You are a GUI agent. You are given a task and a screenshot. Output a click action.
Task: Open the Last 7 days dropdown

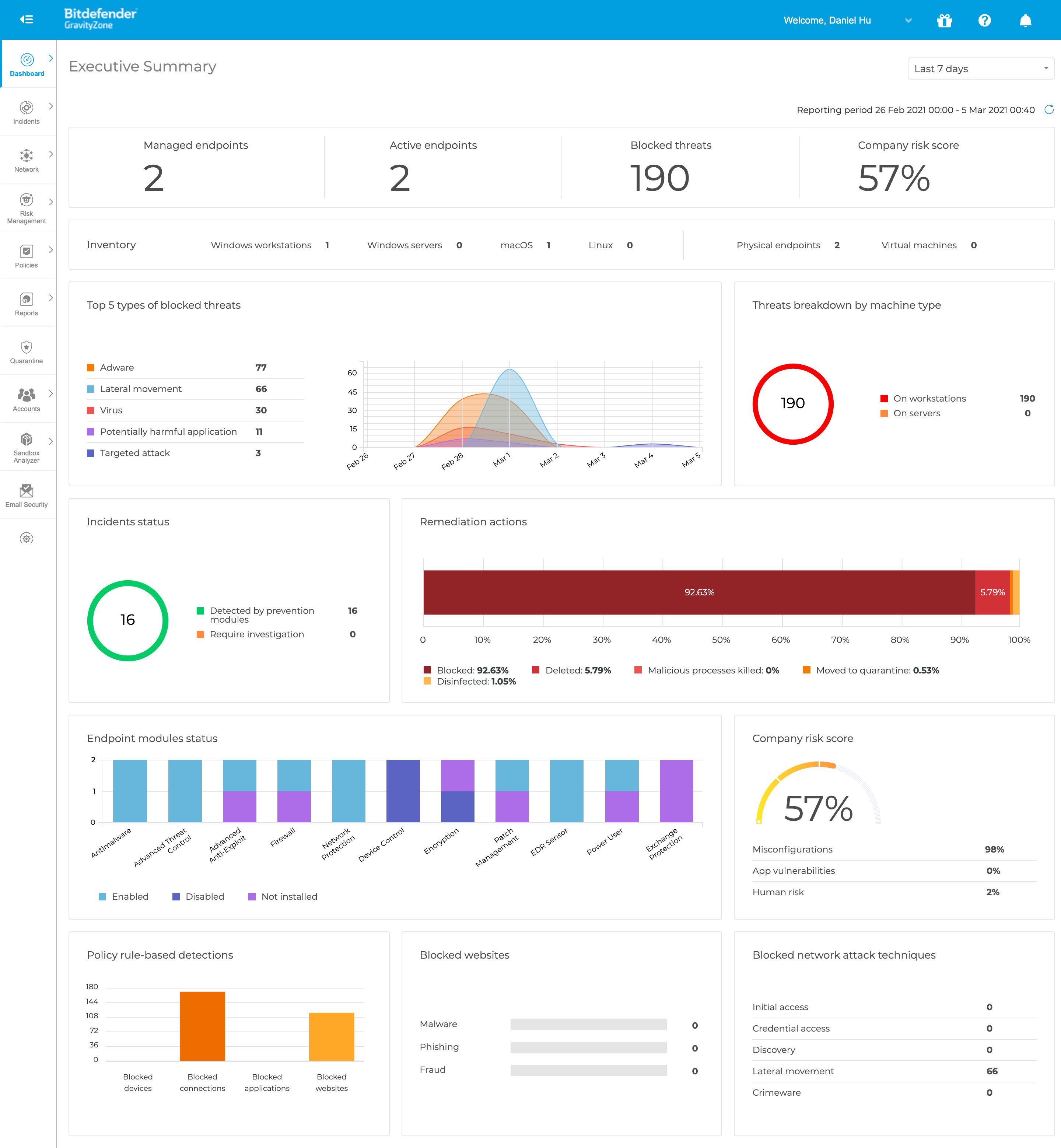(981, 69)
